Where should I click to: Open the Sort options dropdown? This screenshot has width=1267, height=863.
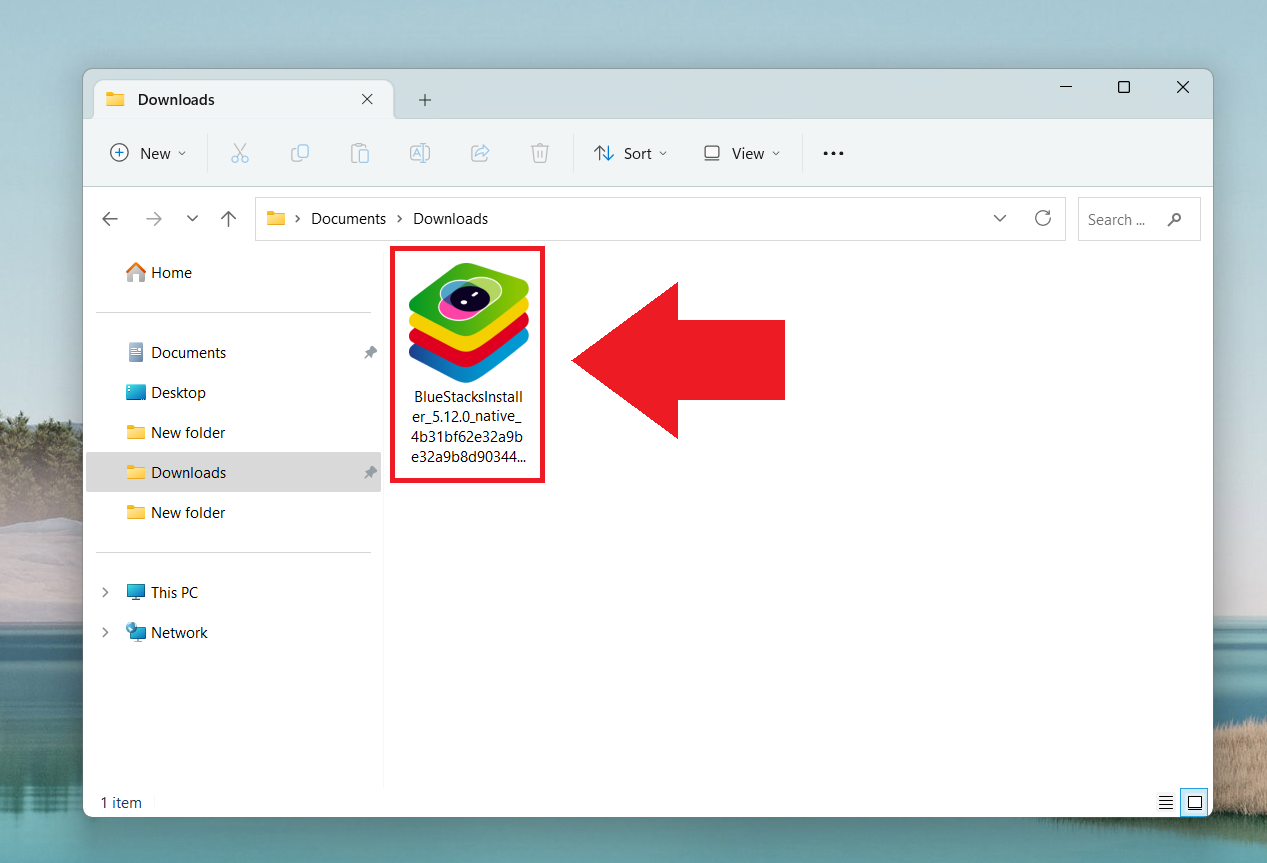point(631,153)
